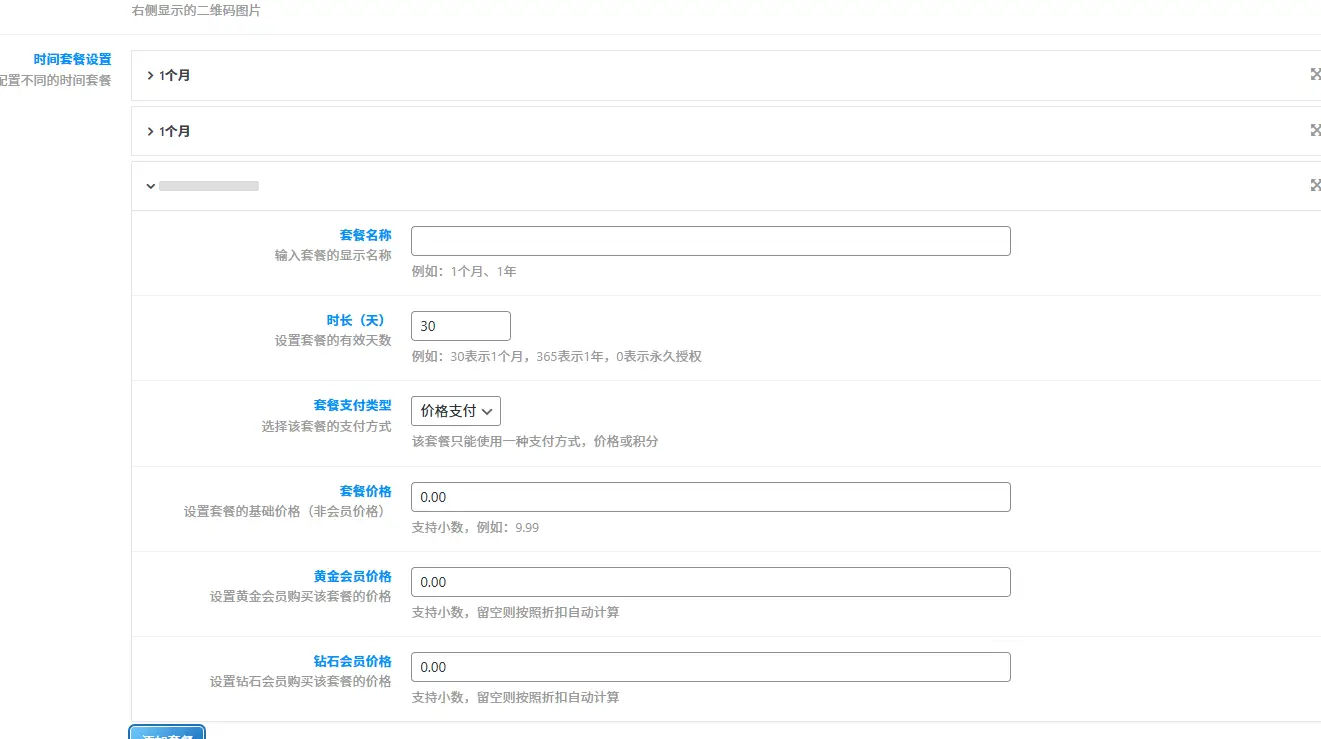The height and width of the screenshot is (739, 1321).
Task: Expand the first 1个月 package panel
Action: (x=169, y=76)
